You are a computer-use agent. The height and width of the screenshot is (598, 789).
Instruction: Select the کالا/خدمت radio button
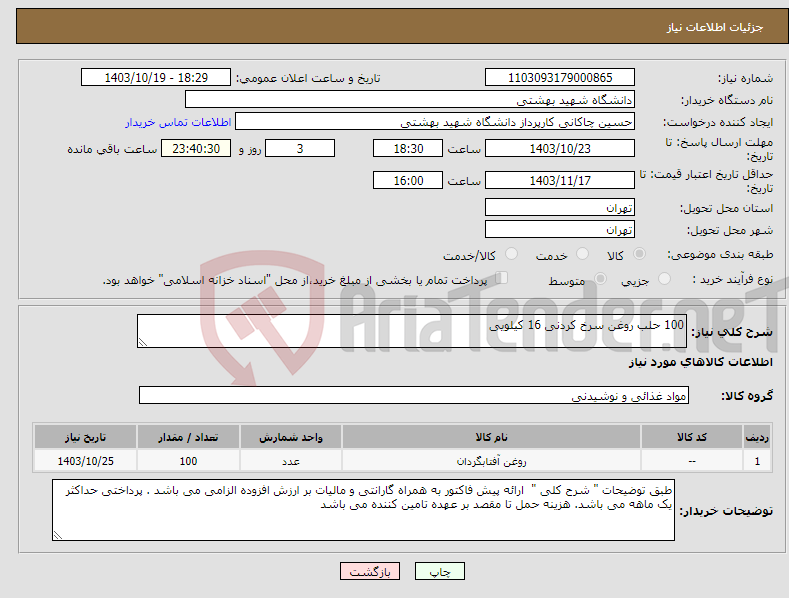tap(511, 254)
